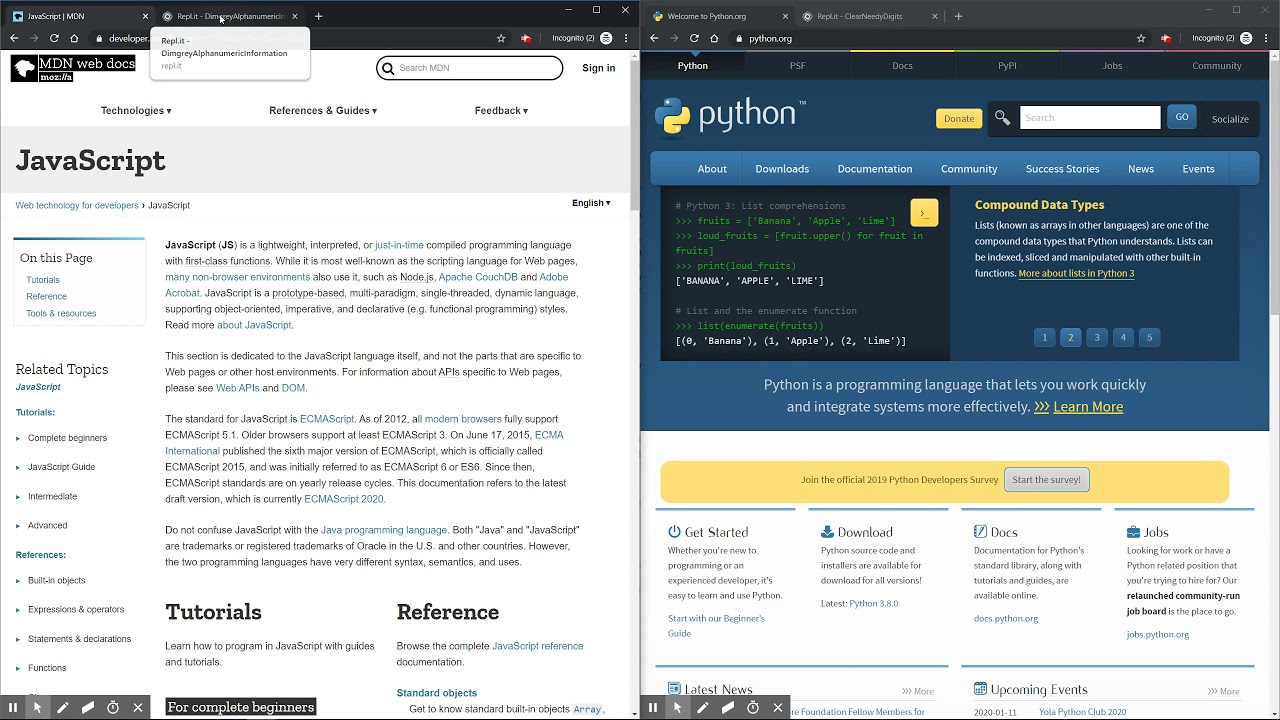The width and height of the screenshot is (1280, 720).
Task: Click red extension icon in left browser
Action: [x=526, y=38]
